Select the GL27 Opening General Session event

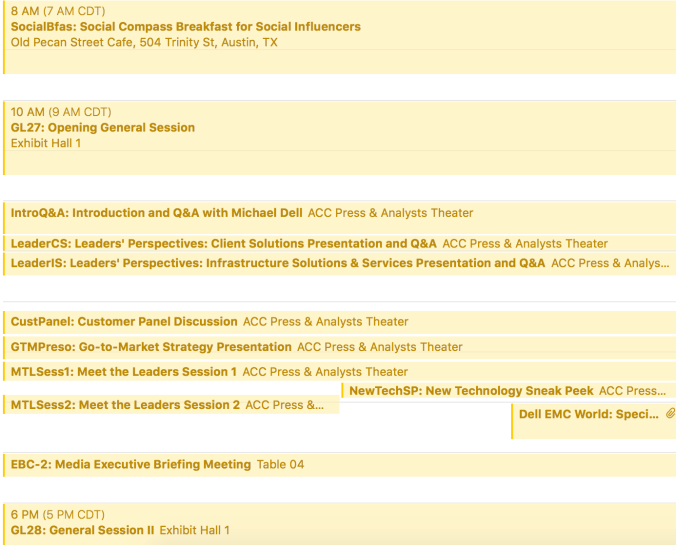pyautogui.click(x=103, y=128)
